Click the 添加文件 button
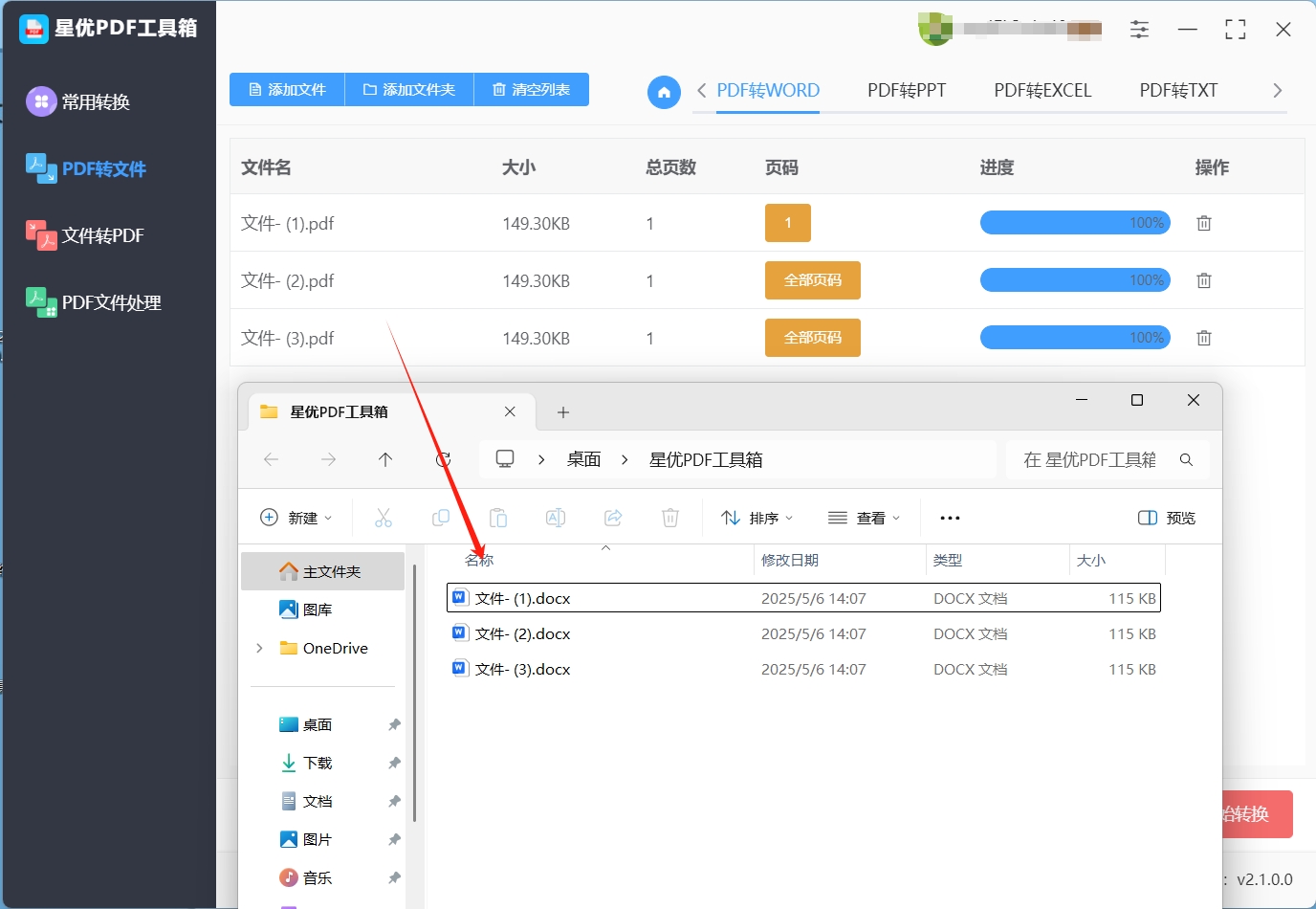Screen dimensions: 1316x909 pyautogui.click(x=287, y=90)
